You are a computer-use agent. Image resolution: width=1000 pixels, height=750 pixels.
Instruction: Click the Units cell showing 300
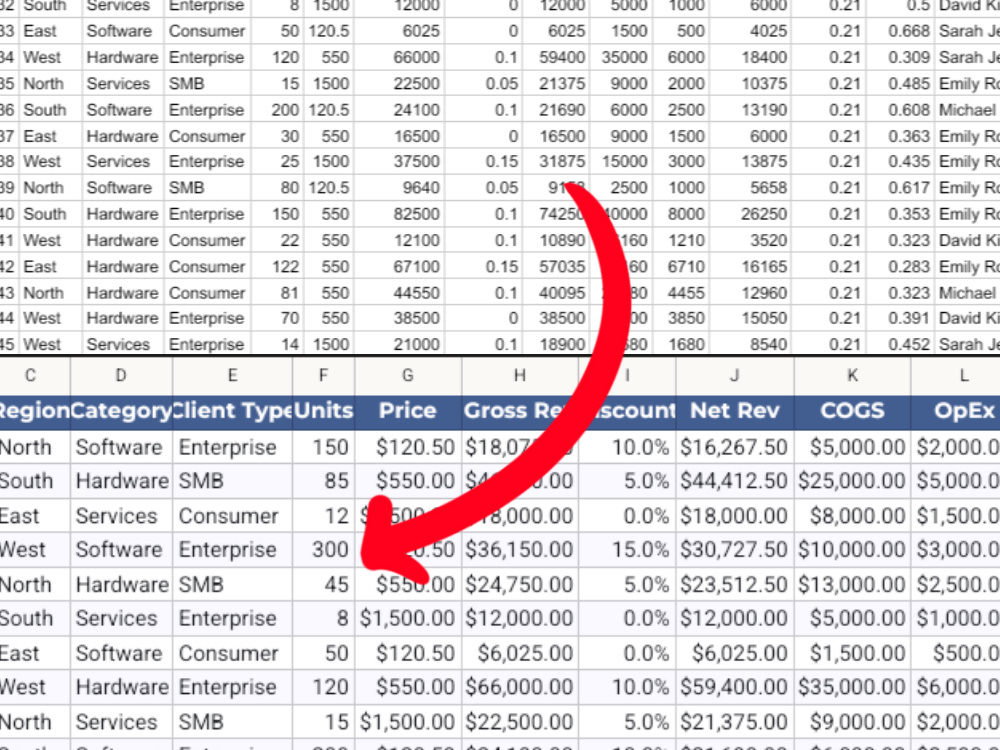click(x=323, y=550)
